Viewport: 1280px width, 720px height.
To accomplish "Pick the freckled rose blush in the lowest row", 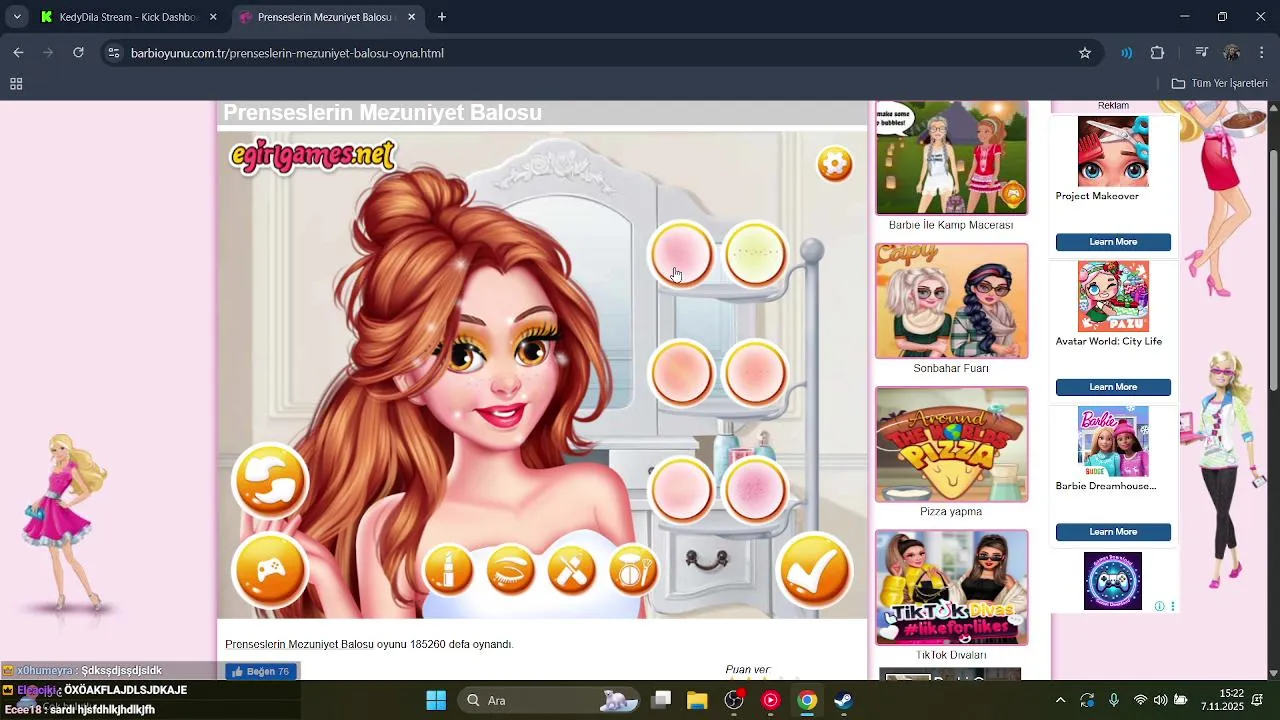I will click(x=755, y=490).
